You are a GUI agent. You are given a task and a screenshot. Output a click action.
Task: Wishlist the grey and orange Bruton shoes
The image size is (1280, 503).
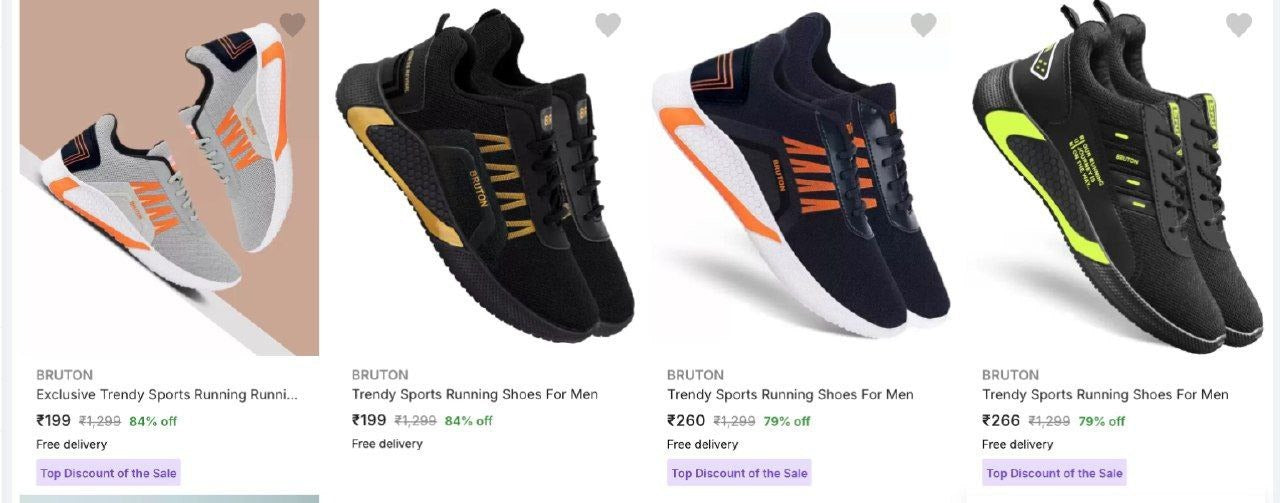pos(292,25)
